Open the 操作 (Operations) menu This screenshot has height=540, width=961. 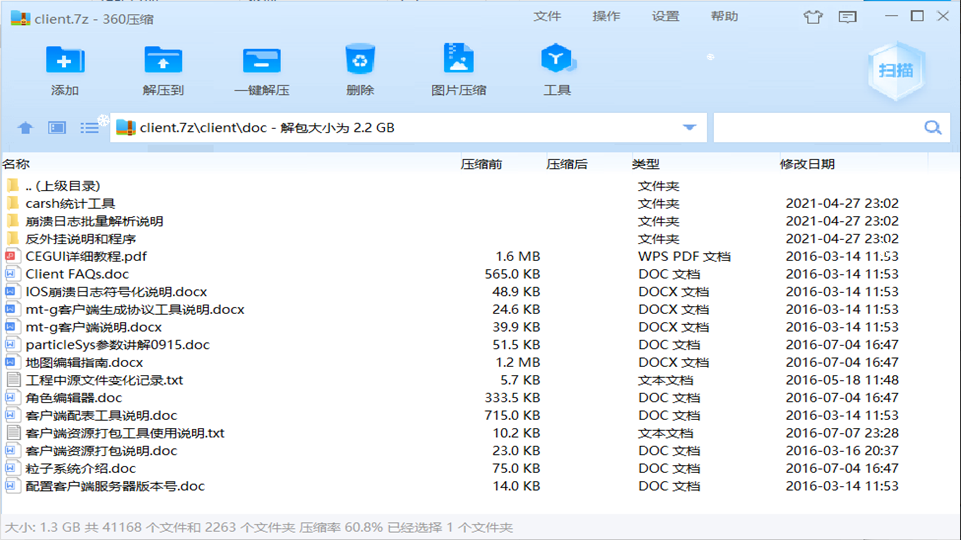pos(606,17)
